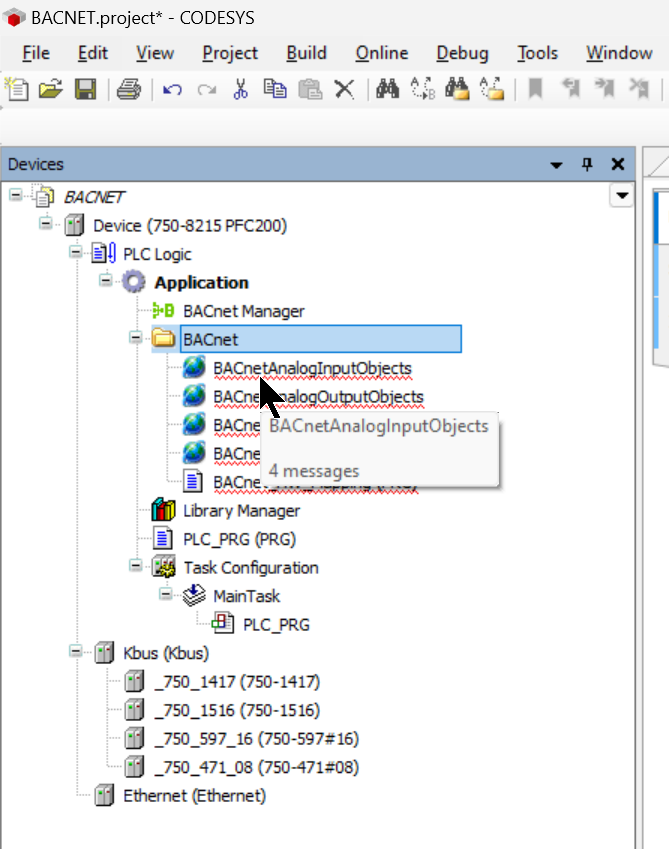Click the Task Configuration icon
Image resolution: width=669 pixels, height=849 pixels.
click(x=164, y=567)
